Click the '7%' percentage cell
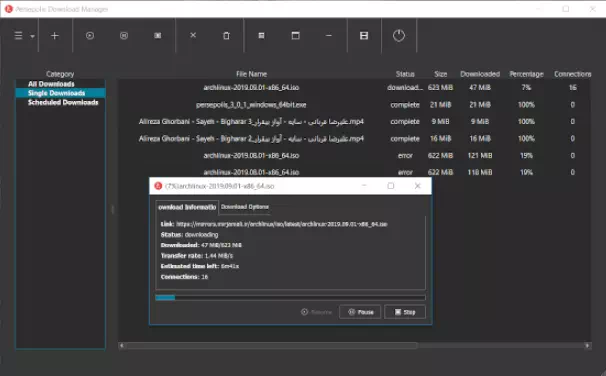The width and height of the screenshot is (606, 376). 526,87
